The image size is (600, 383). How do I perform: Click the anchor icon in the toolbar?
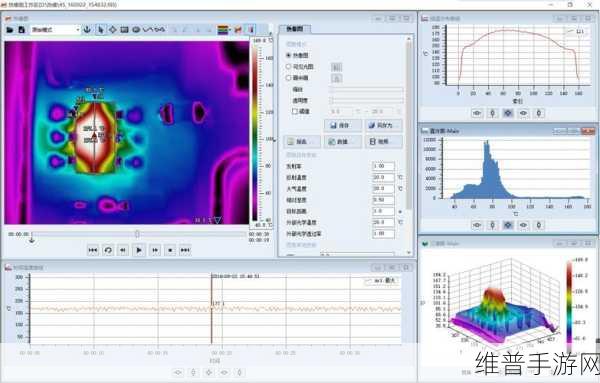tap(88, 29)
